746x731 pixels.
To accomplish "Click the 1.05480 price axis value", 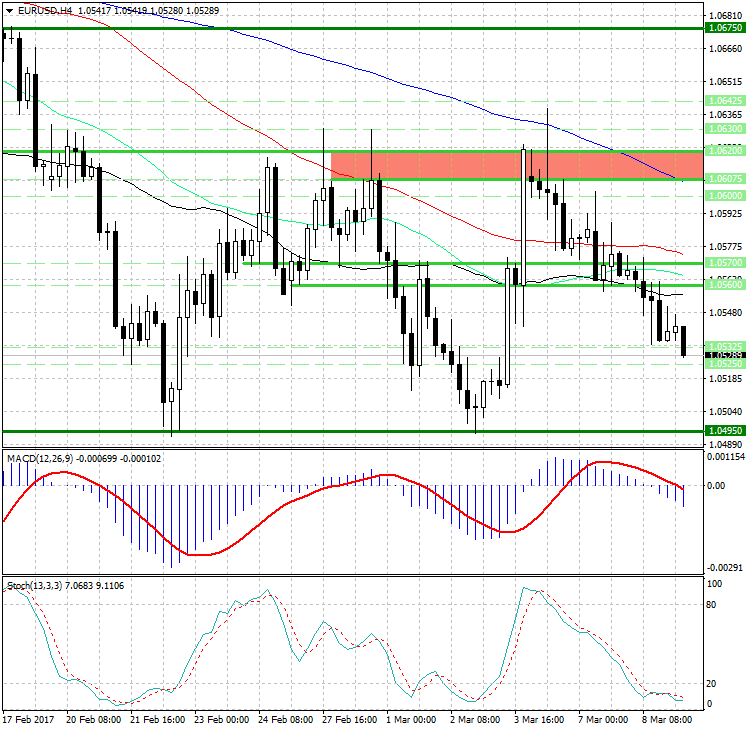I will point(725,313).
